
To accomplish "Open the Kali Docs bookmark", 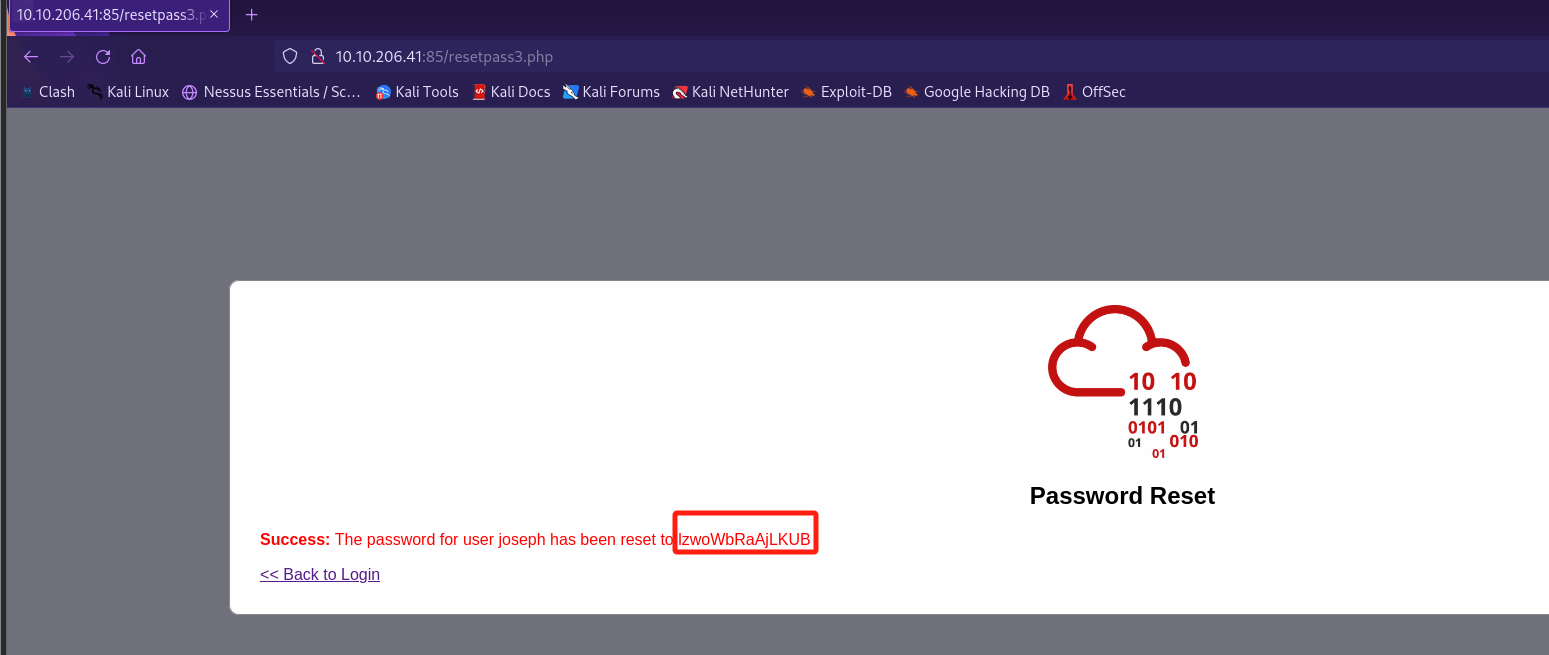I will coord(511,92).
